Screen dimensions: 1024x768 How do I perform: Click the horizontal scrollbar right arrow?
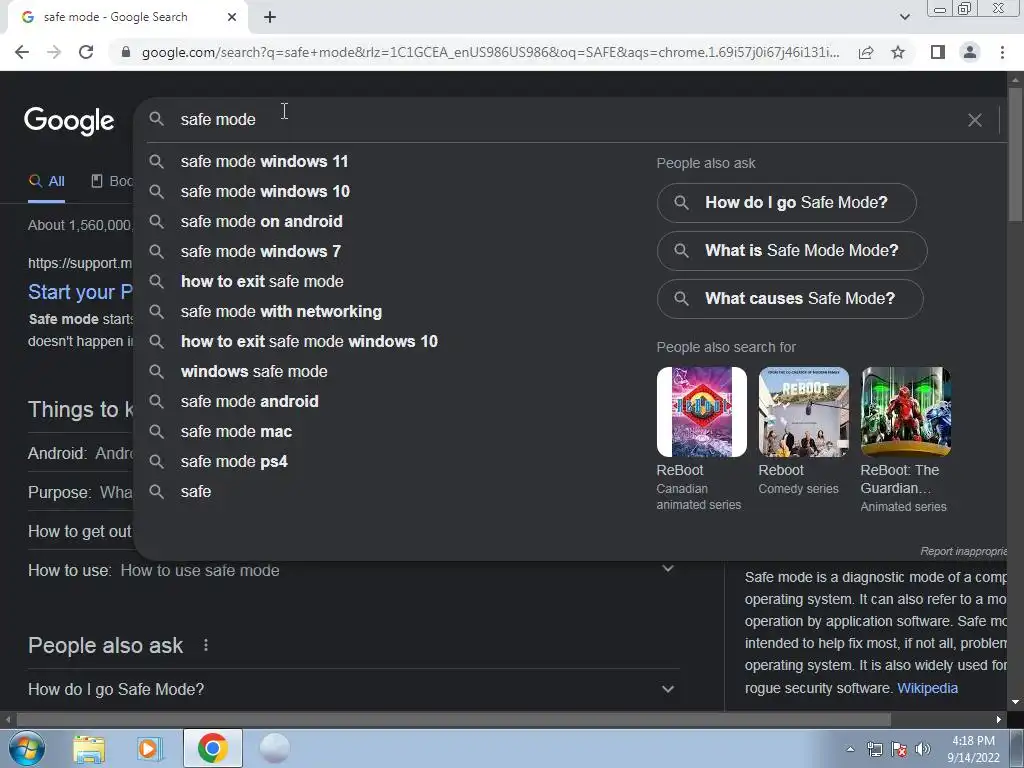pyautogui.click(x=999, y=720)
